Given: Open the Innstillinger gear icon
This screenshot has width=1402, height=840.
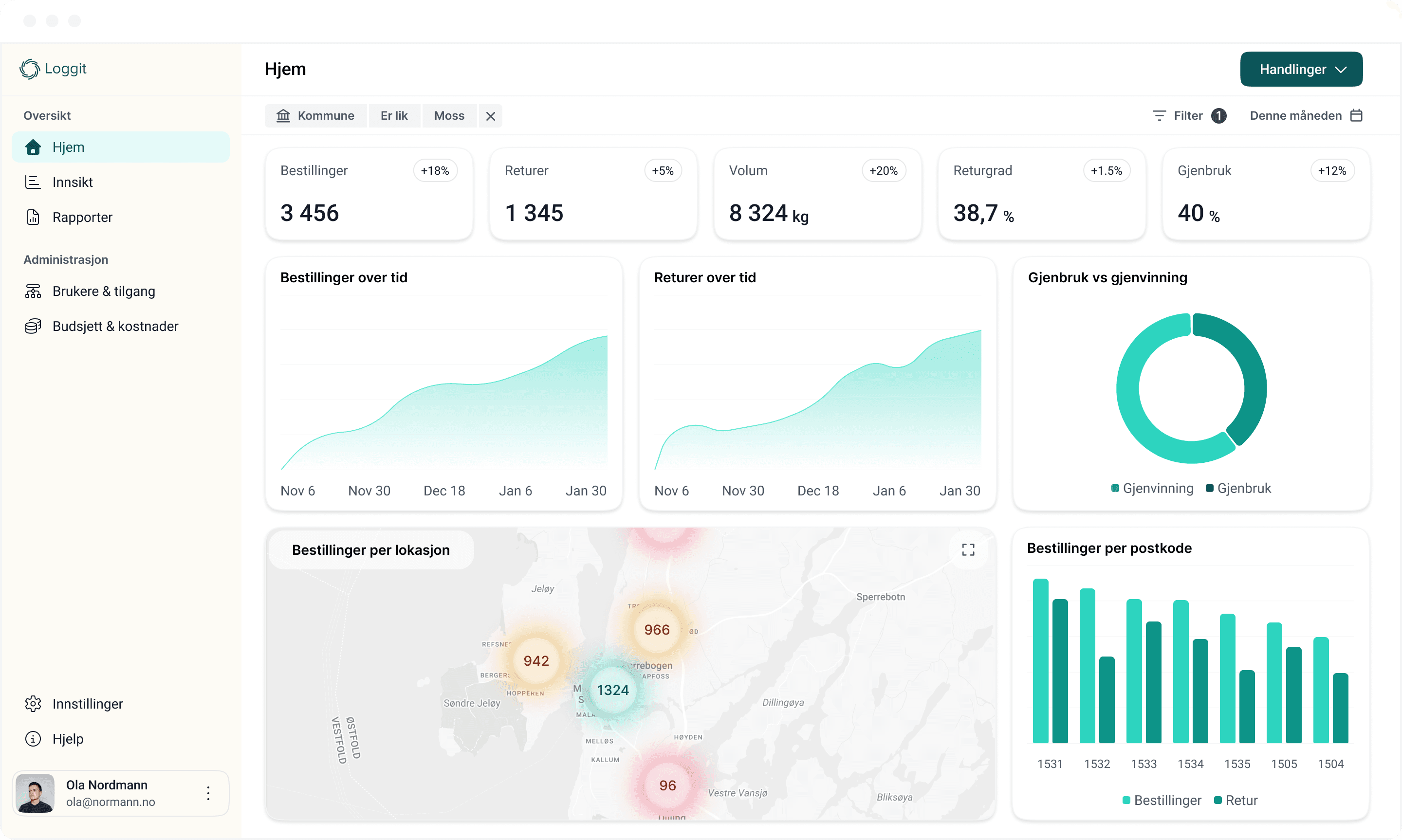Looking at the screenshot, I should point(33,703).
